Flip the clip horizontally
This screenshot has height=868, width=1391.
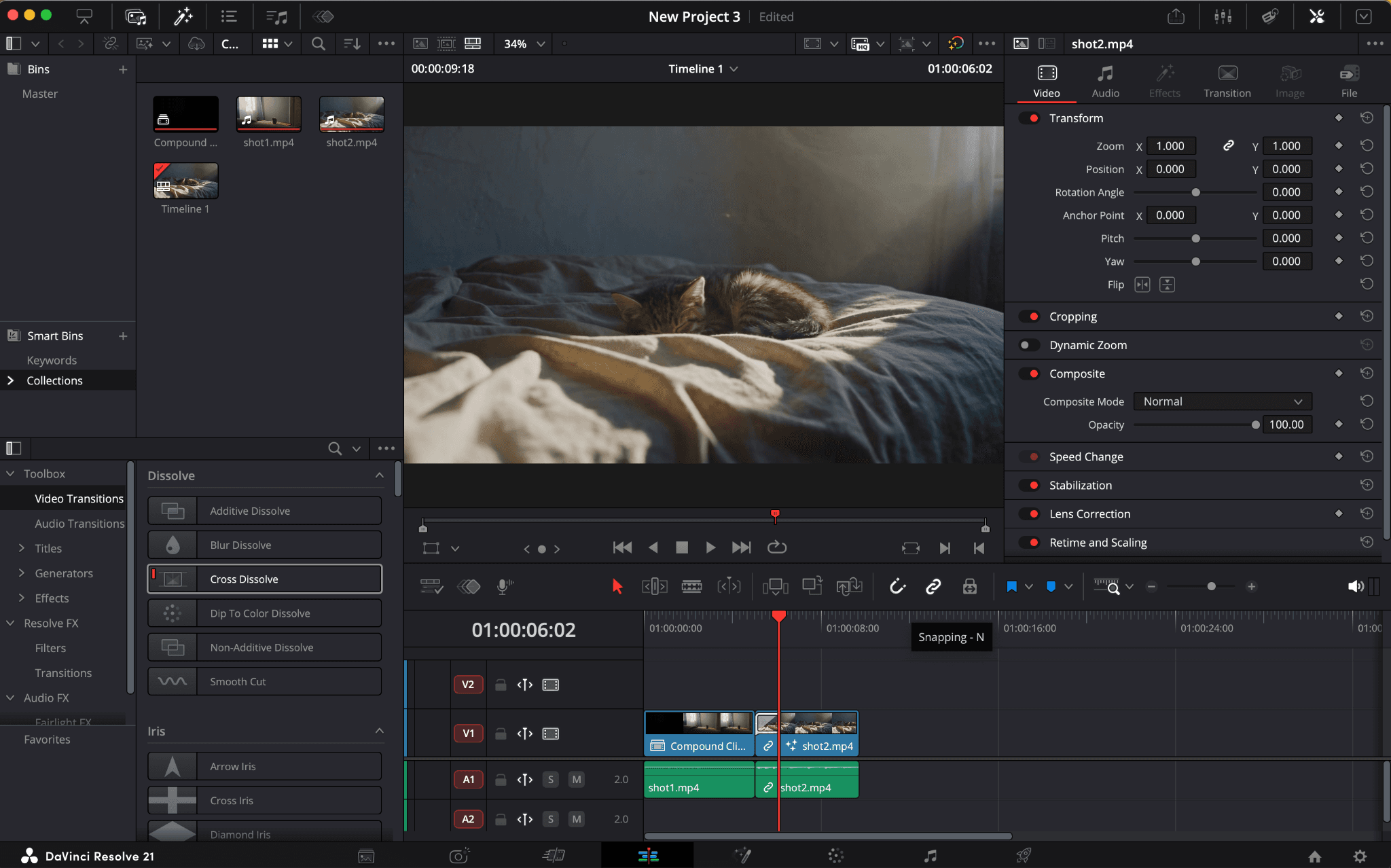click(x=1142, y=285)
